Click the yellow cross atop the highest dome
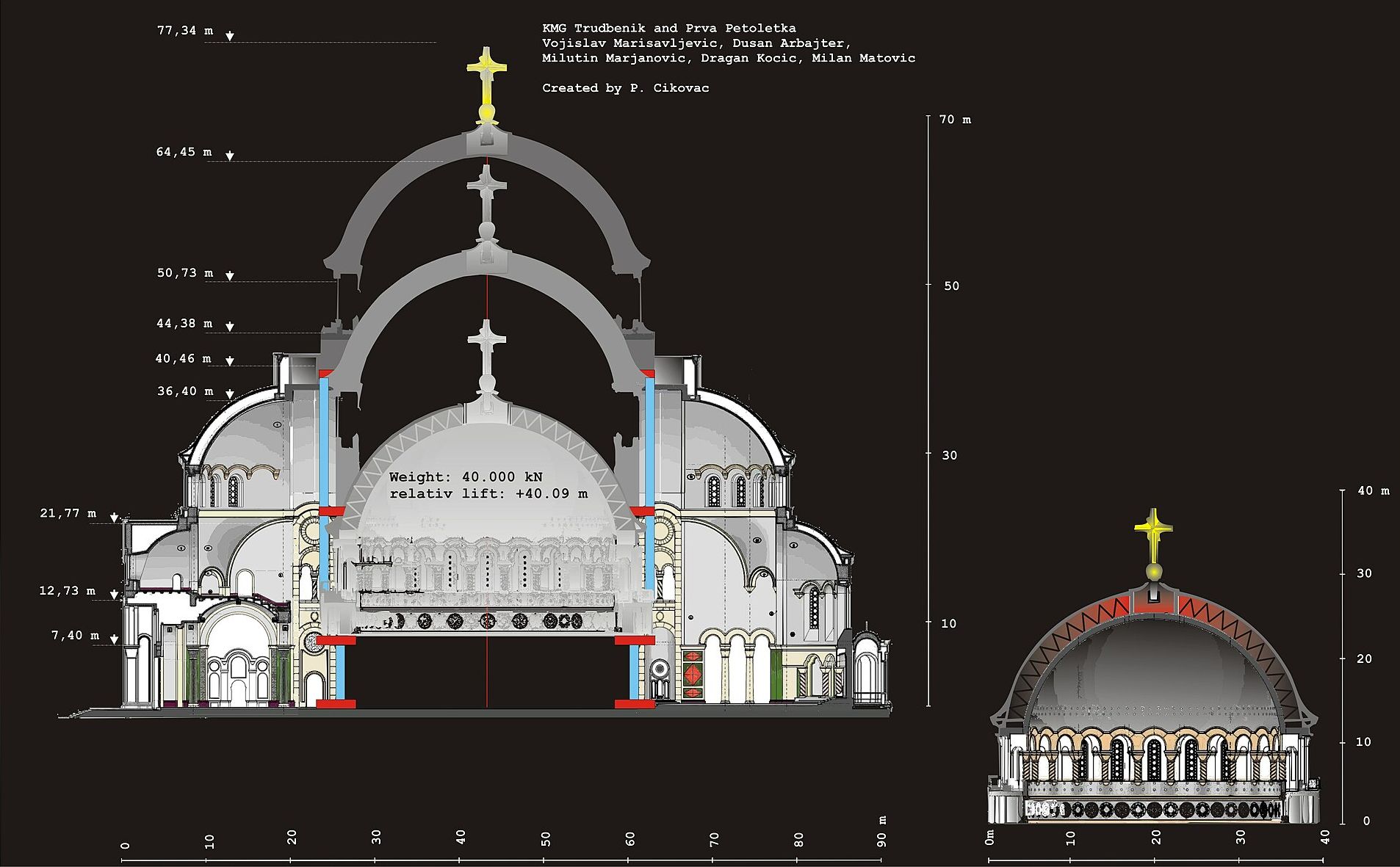The height and width of the screenshot is (867, 1400). (x=486, y=73)
